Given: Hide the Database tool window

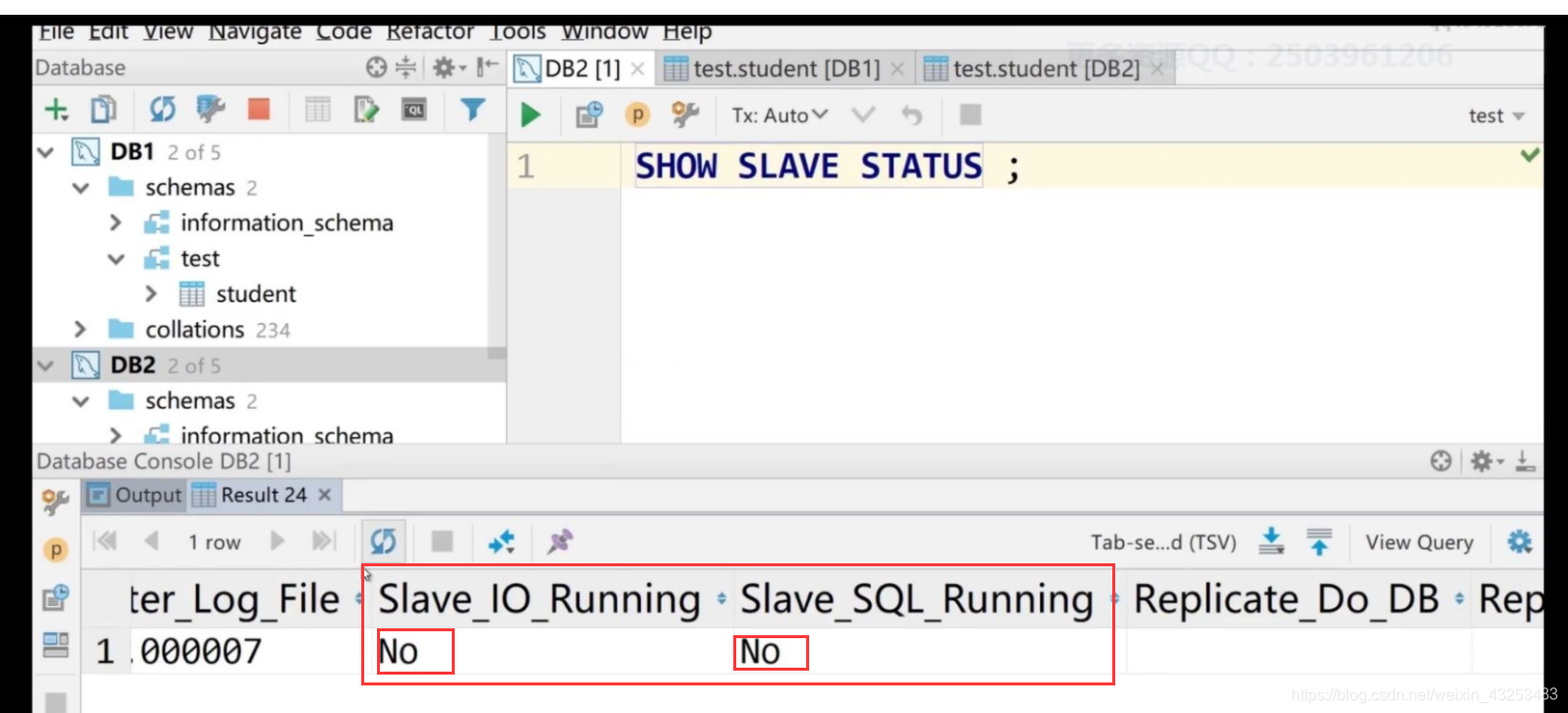Looking at the screenshot, I should (486, 67).
